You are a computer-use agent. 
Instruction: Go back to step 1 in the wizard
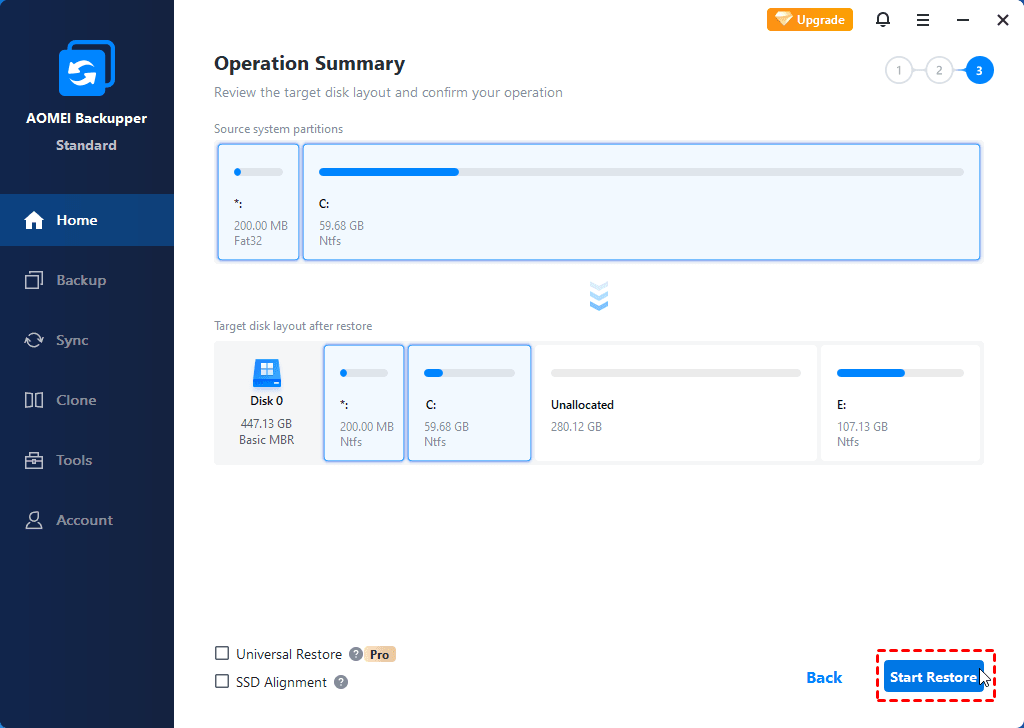[x=899, y=70]
